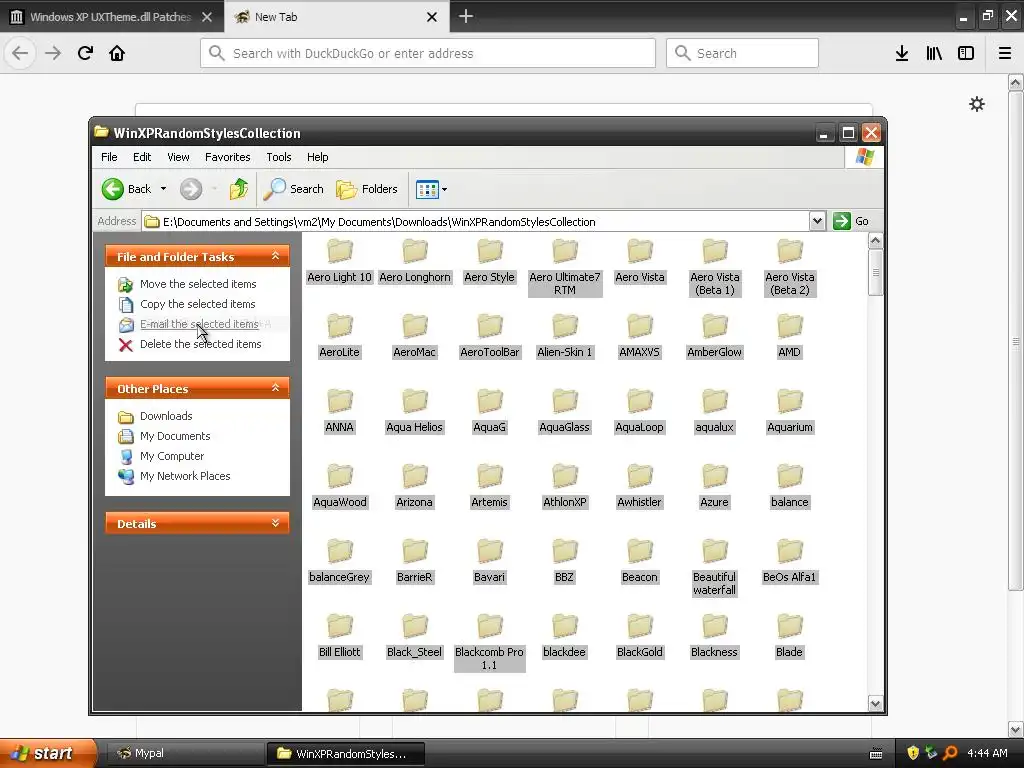Open the Edit menu
Screen dimensions: 1024x768
point(142,157)
